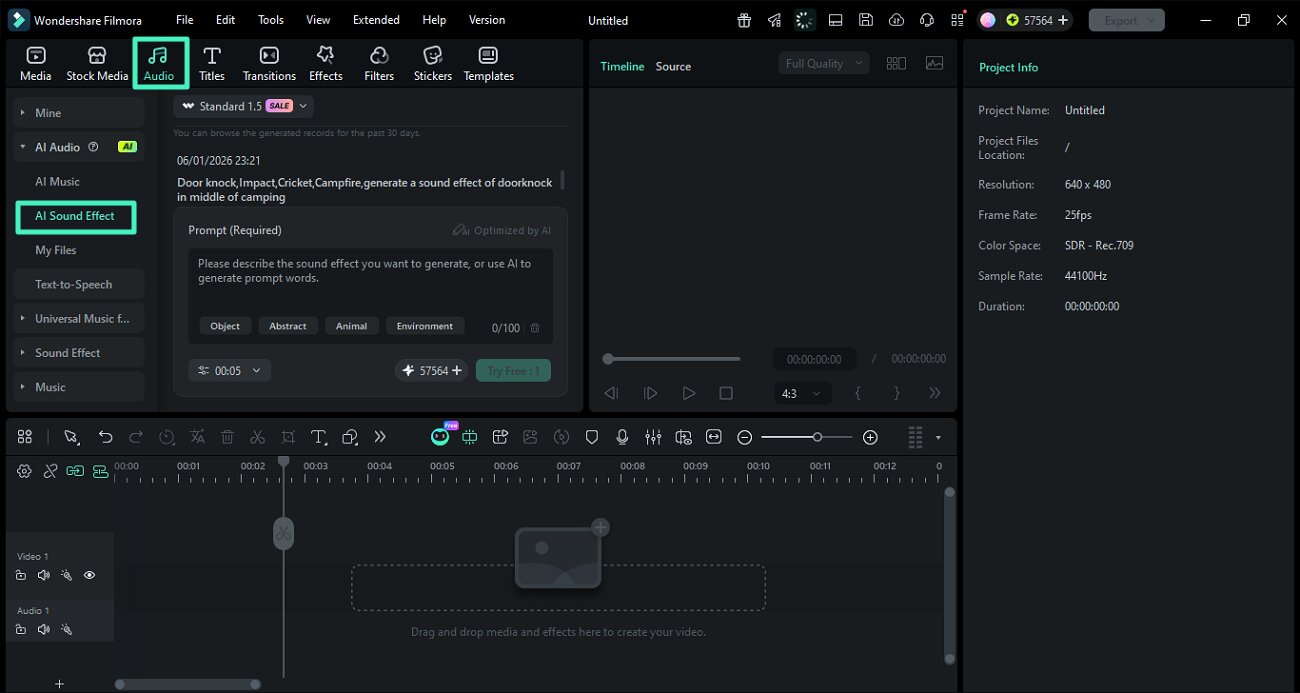Open the Transitions panel

tap(269, 64)
